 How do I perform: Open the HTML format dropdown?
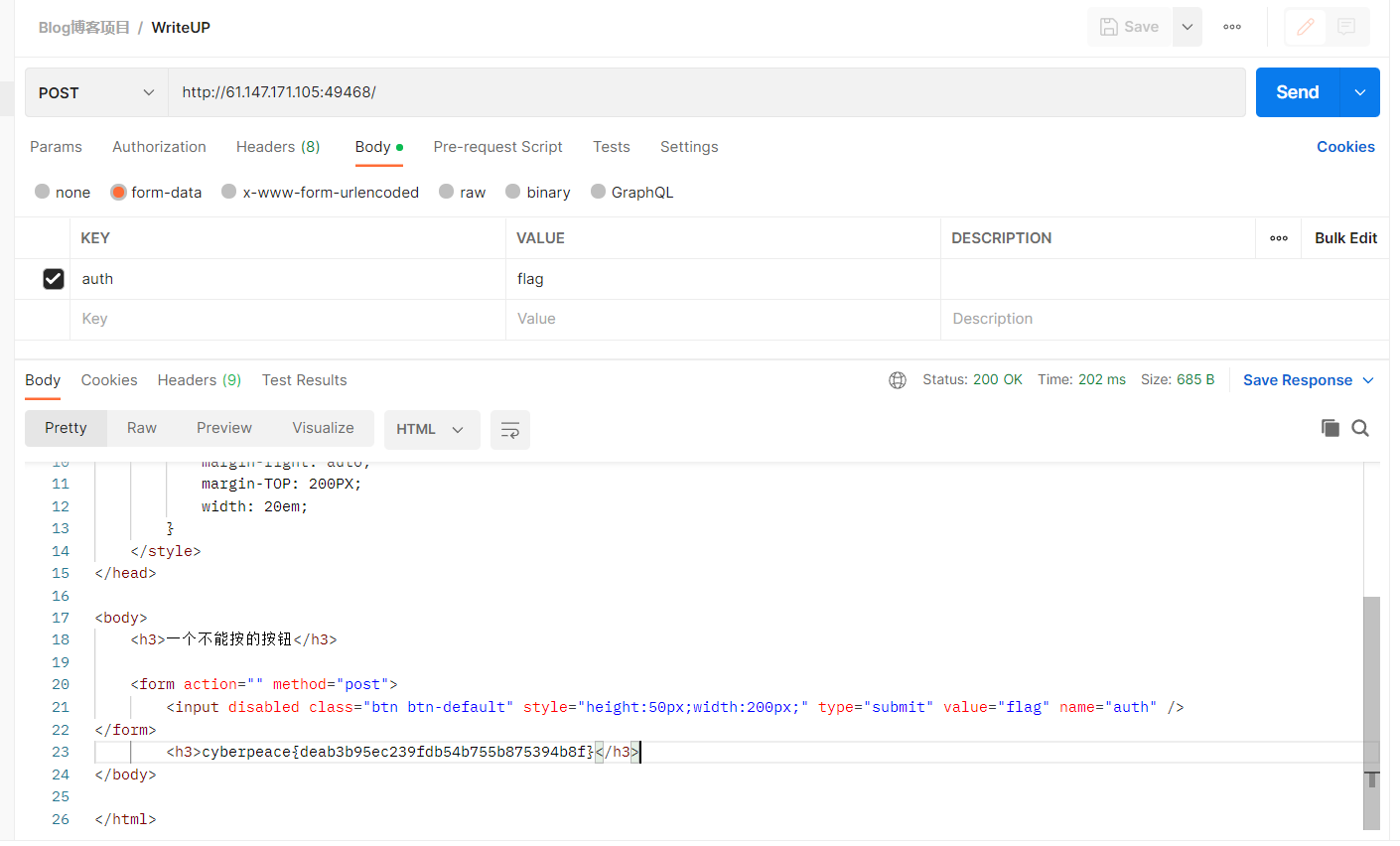click(x=432, y=429)
